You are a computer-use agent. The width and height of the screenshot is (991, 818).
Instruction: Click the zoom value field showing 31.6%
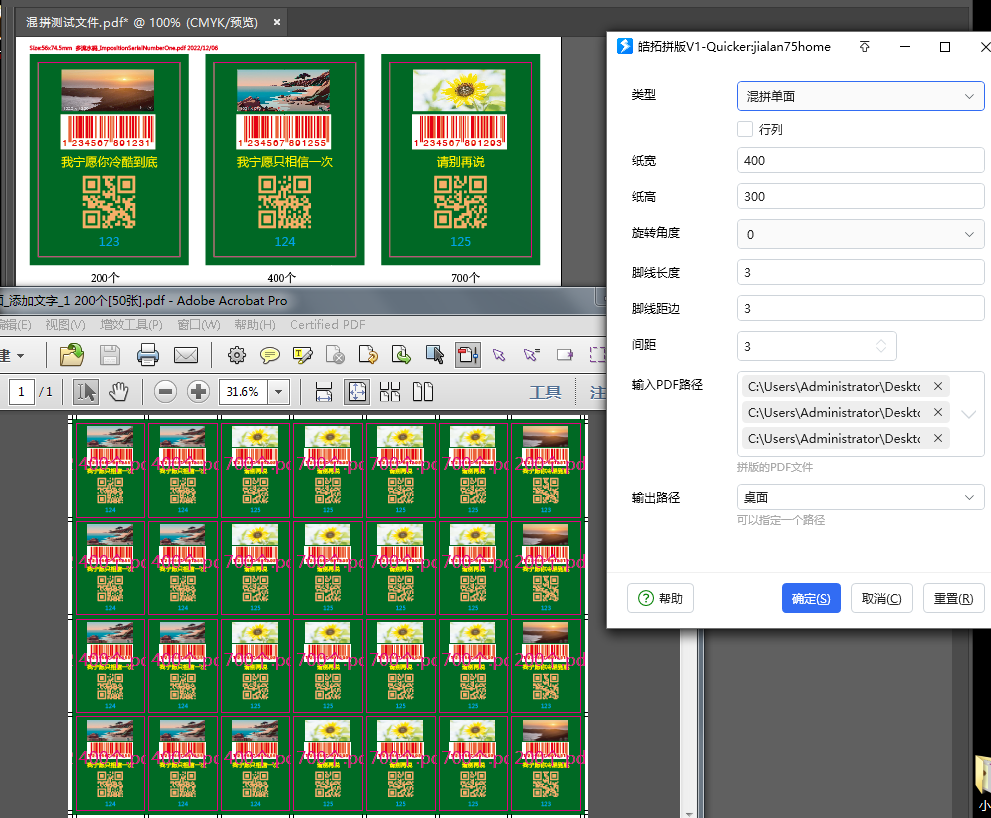click(243, 392)
